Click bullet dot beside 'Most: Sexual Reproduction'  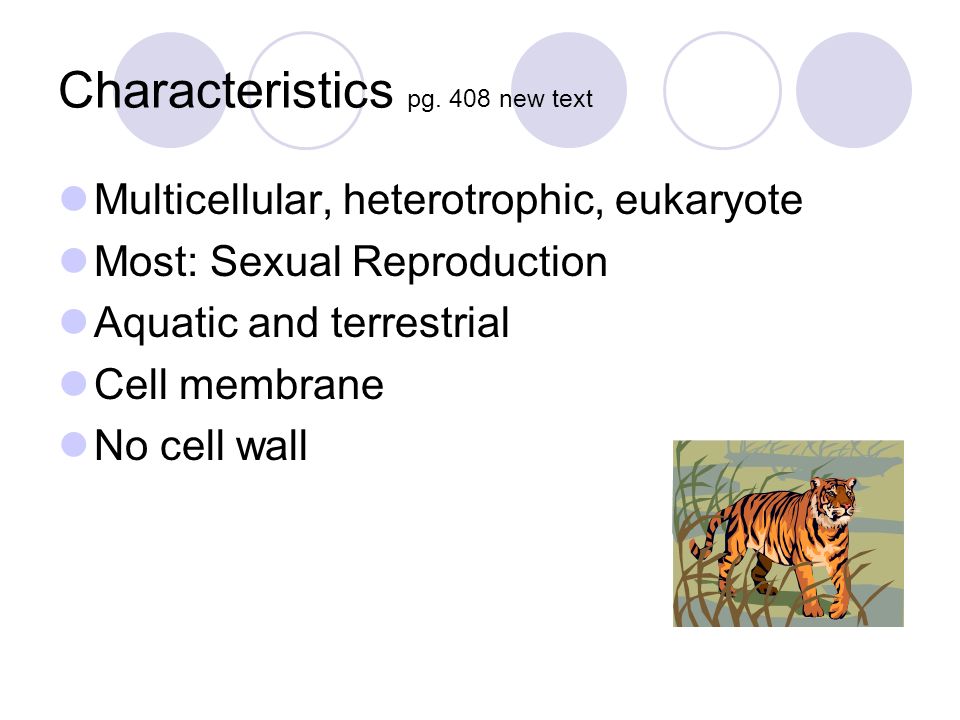74,260
